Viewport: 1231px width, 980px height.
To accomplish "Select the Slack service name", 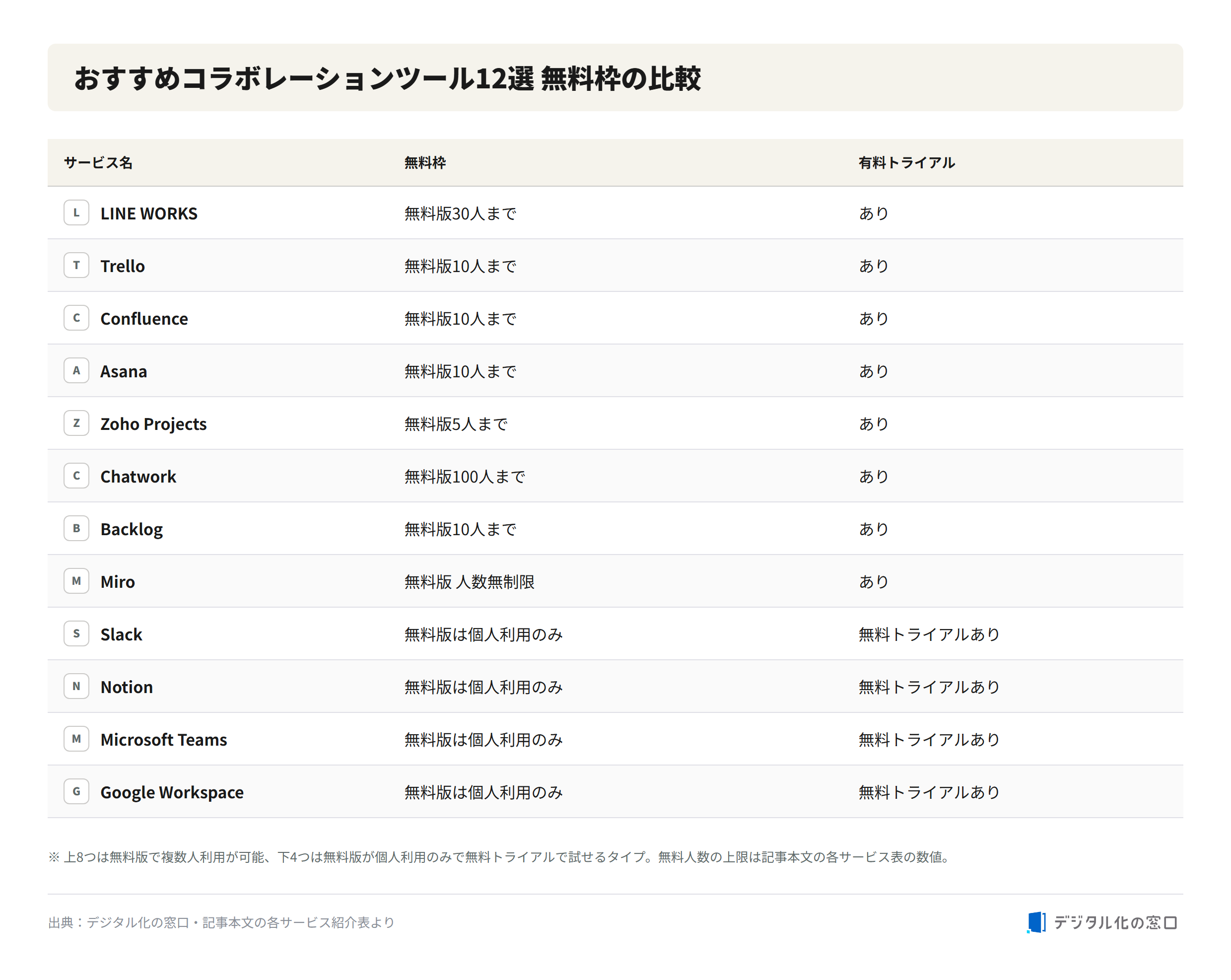I will coord(121,634).
